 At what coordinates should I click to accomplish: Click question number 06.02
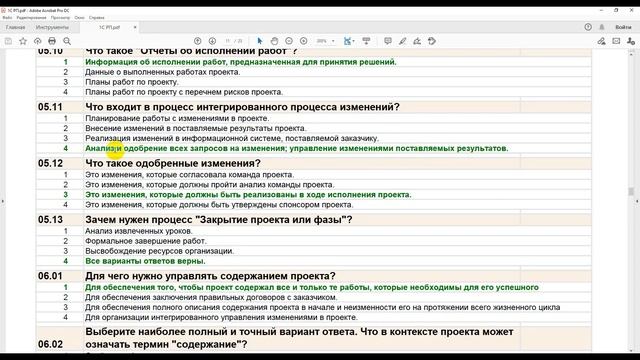point(50,344)
